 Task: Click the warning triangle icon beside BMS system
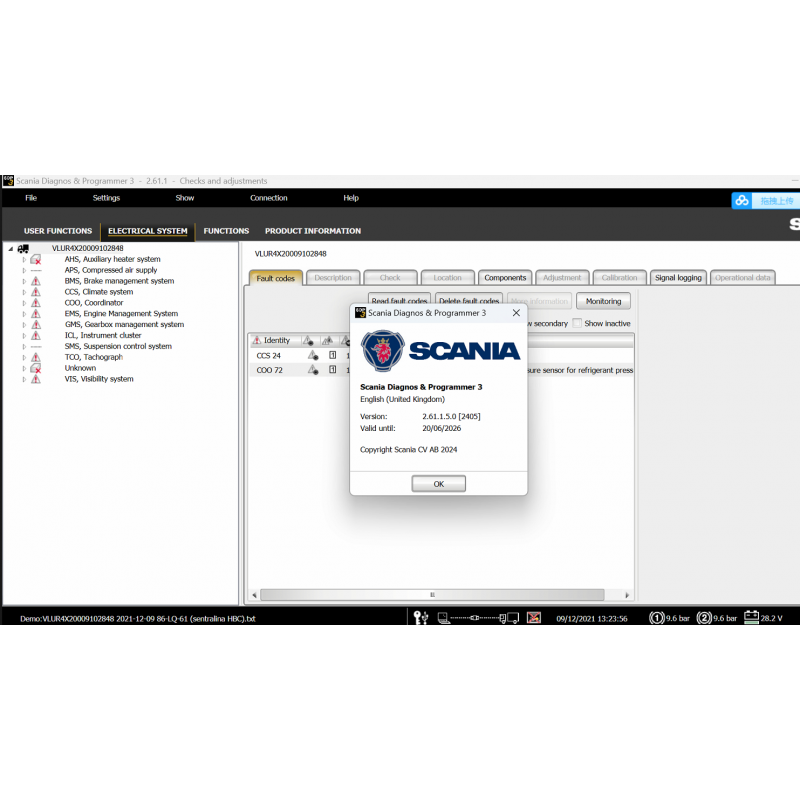click(36, 281)
